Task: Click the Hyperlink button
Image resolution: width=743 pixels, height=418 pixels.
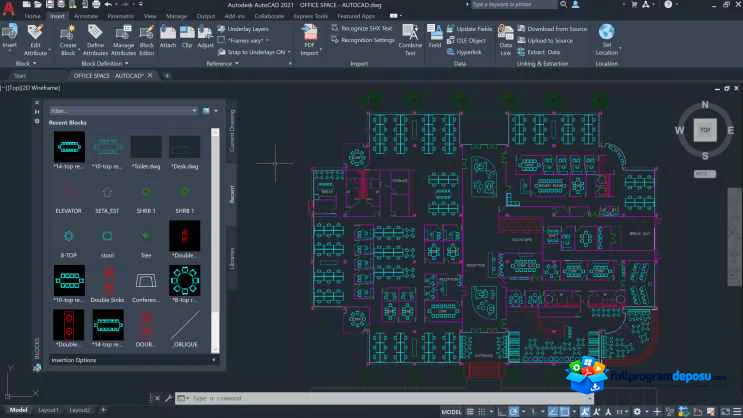Action: pos(464,52)
